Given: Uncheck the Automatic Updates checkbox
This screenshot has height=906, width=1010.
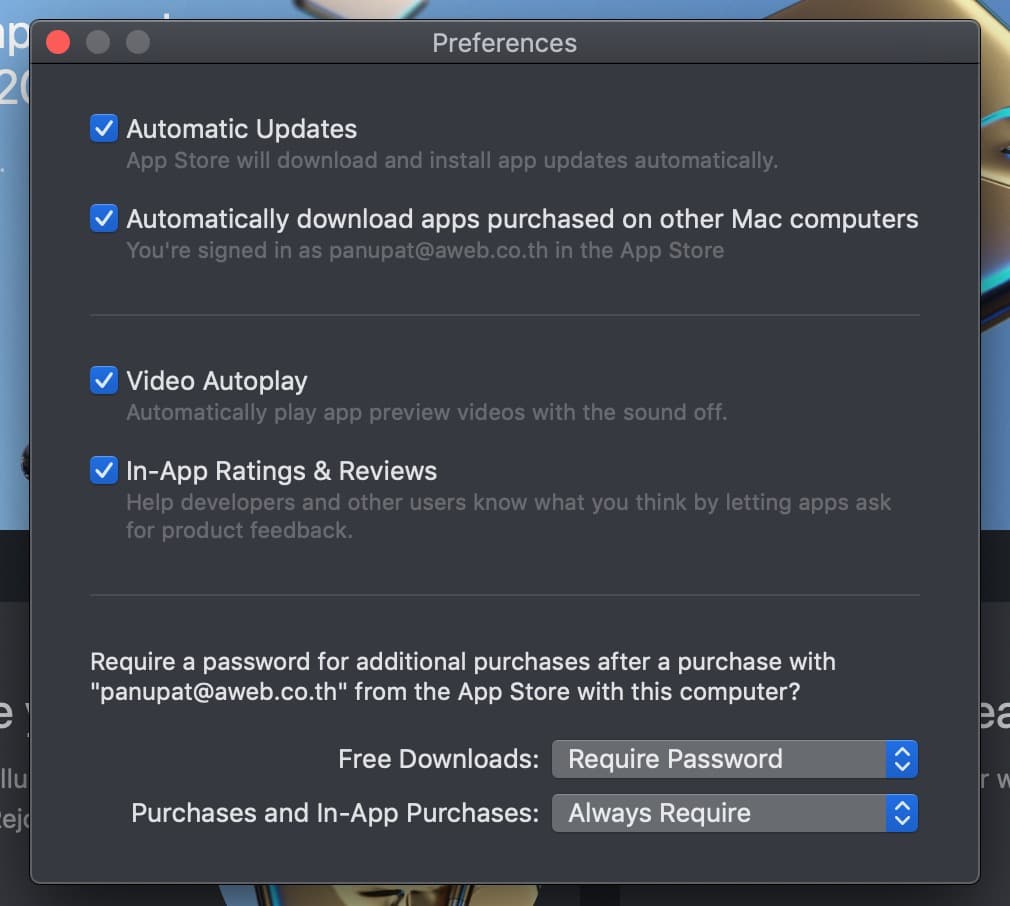Looking at the screenshot, I should (x=104, y=128).
